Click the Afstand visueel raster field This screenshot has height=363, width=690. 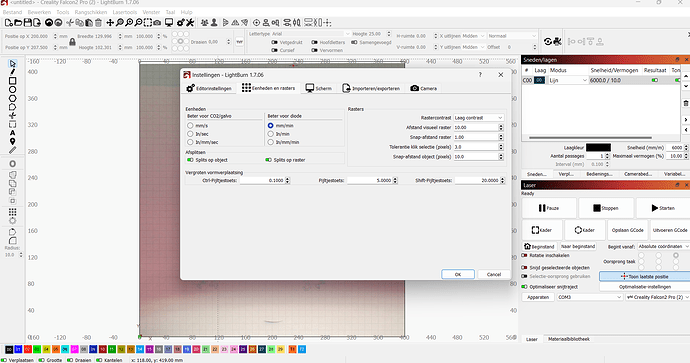click(476, 127)
